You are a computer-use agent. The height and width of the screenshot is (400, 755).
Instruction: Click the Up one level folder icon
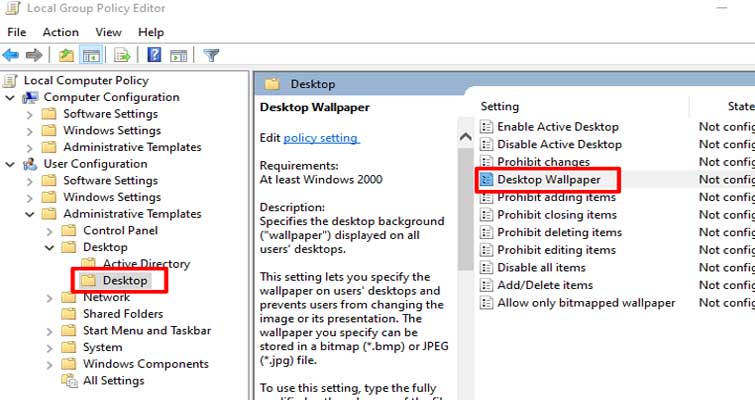pos(66,55)
